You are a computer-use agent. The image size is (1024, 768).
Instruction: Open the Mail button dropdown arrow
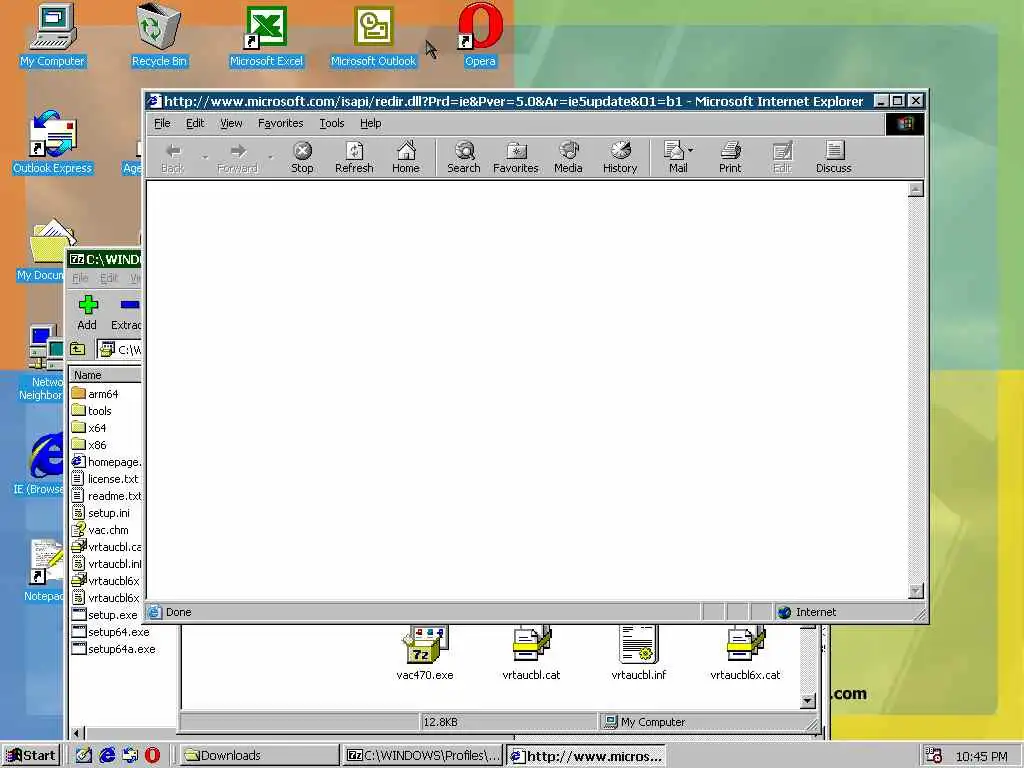(x=691, y=150)
